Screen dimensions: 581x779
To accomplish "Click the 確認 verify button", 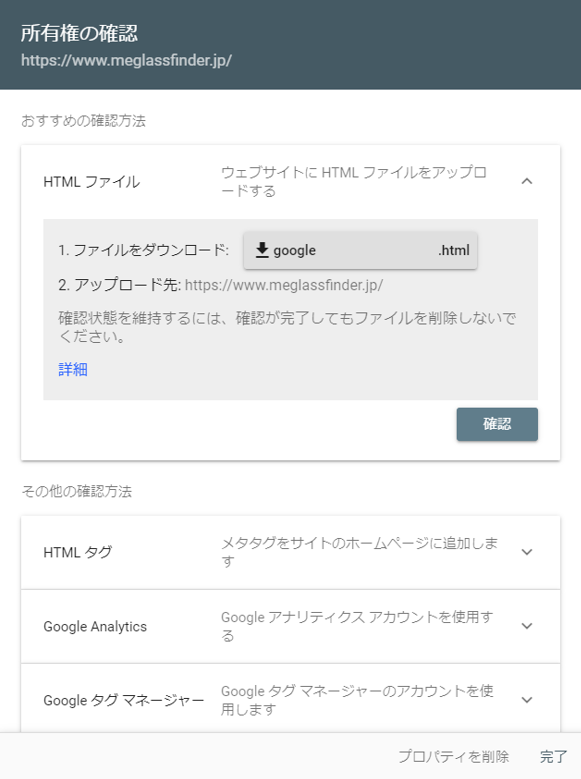I will pos(497,424).
